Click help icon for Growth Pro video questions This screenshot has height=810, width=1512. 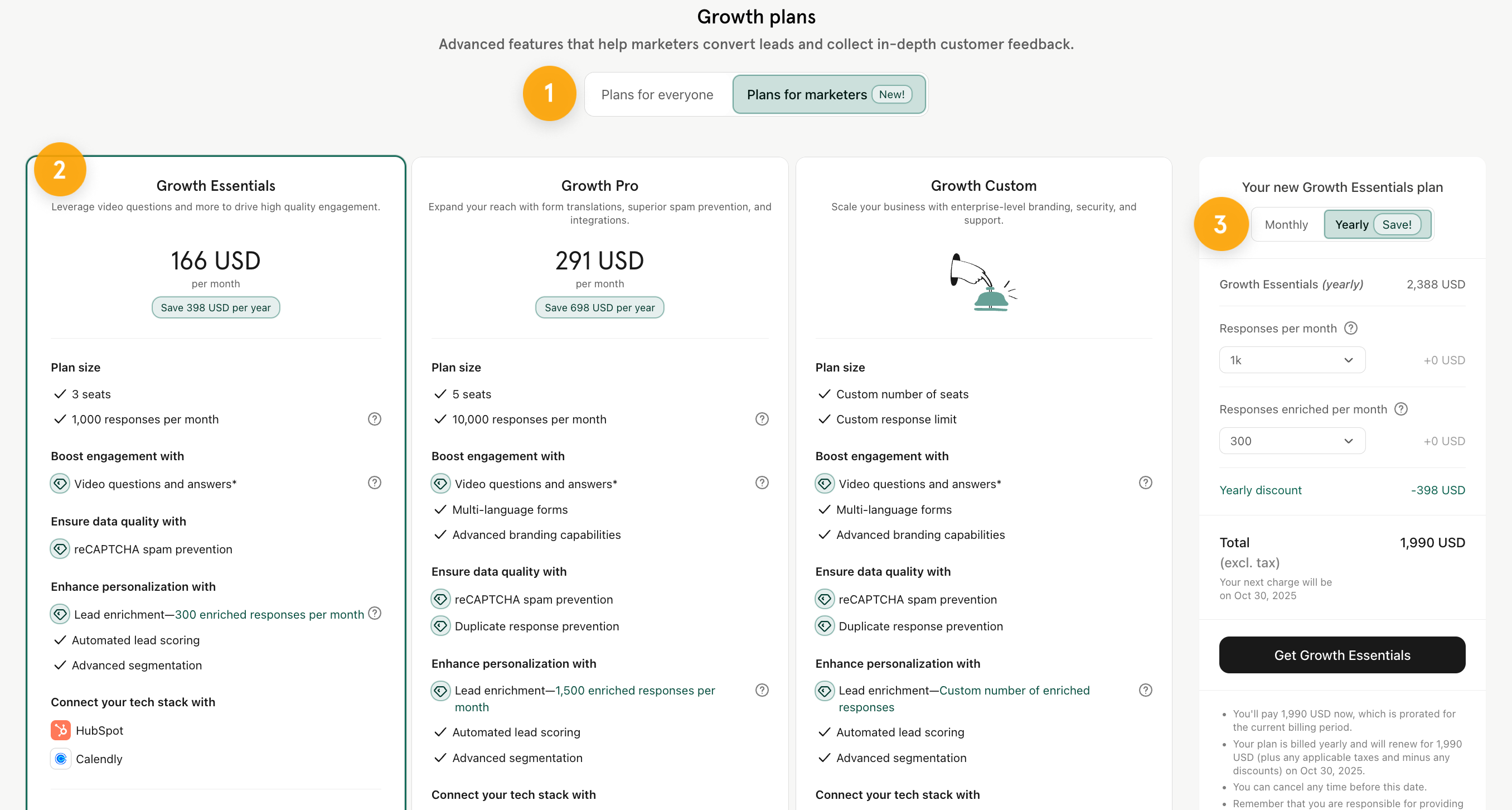point(762,482)
